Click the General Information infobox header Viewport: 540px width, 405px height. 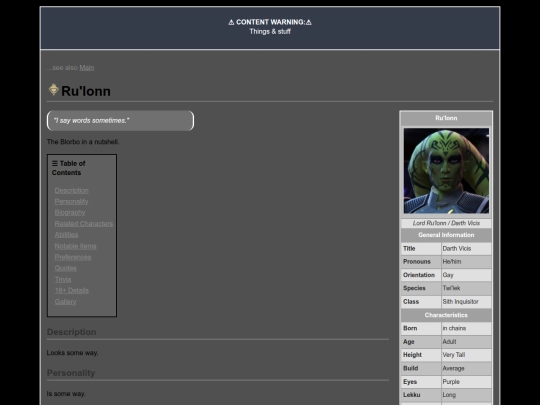click(x=446, y=235)
